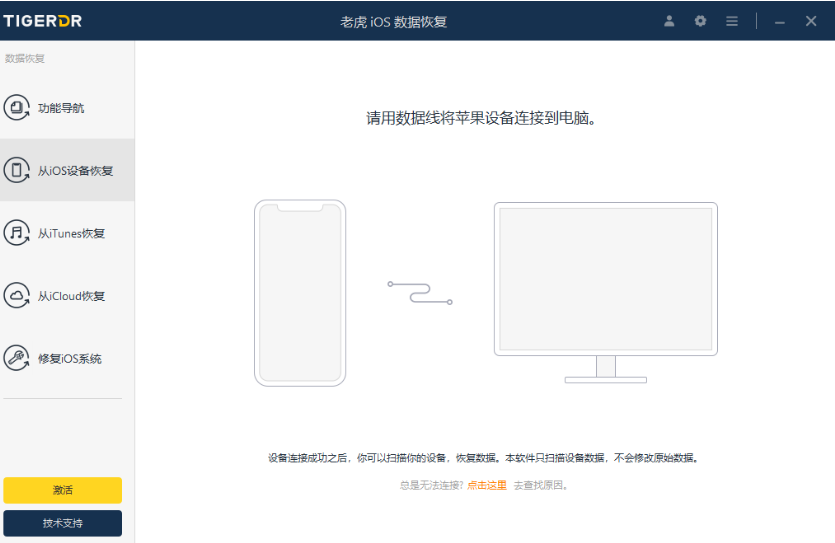
Task: Click the 去查找原因 text
Action: [x=540, y=485]
